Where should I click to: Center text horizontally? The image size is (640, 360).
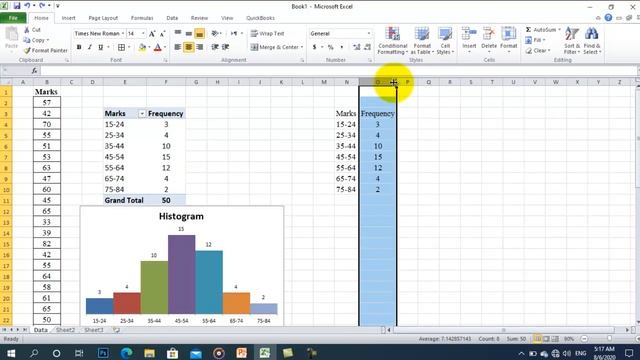pyautogui.click(x=189, y=47)
